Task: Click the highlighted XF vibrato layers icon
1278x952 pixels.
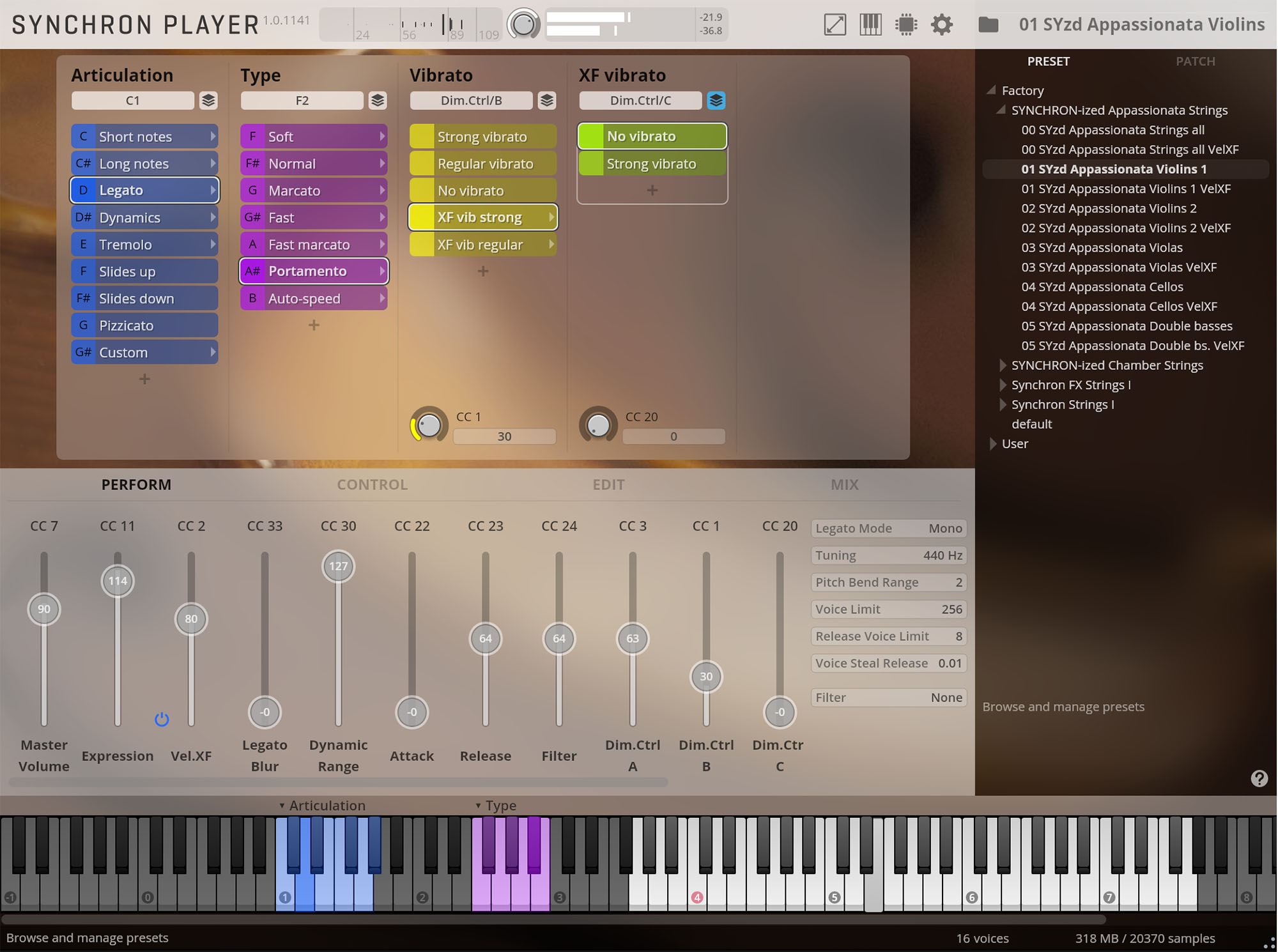Action: 716,100
